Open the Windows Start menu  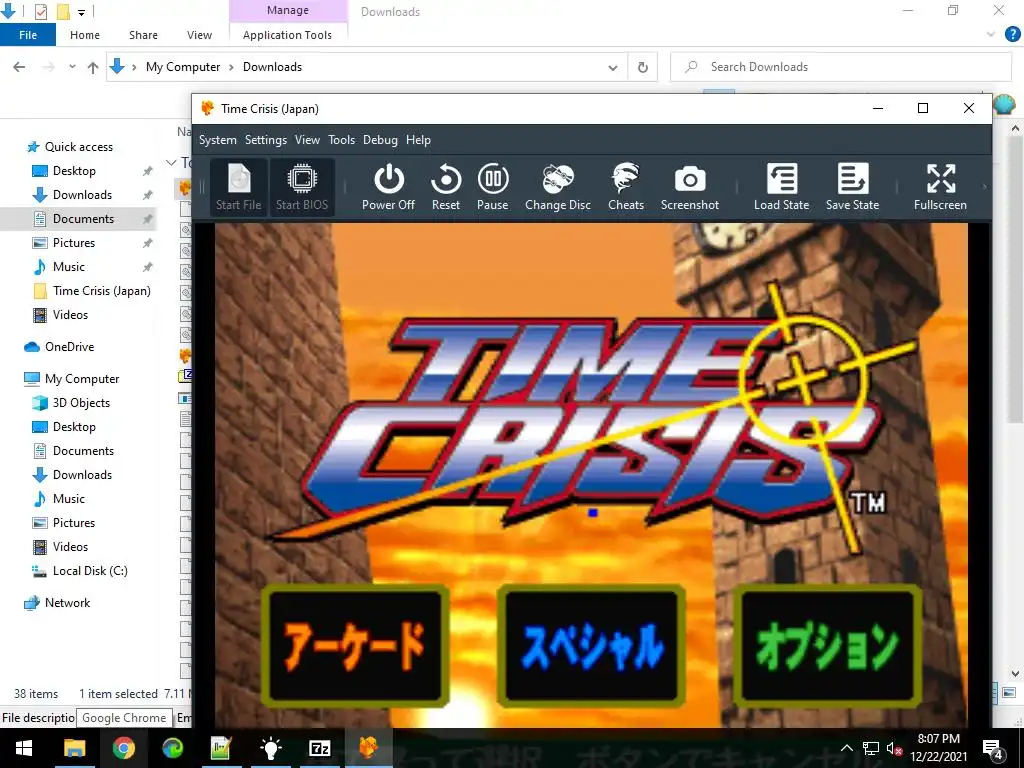tap(24, 748)
